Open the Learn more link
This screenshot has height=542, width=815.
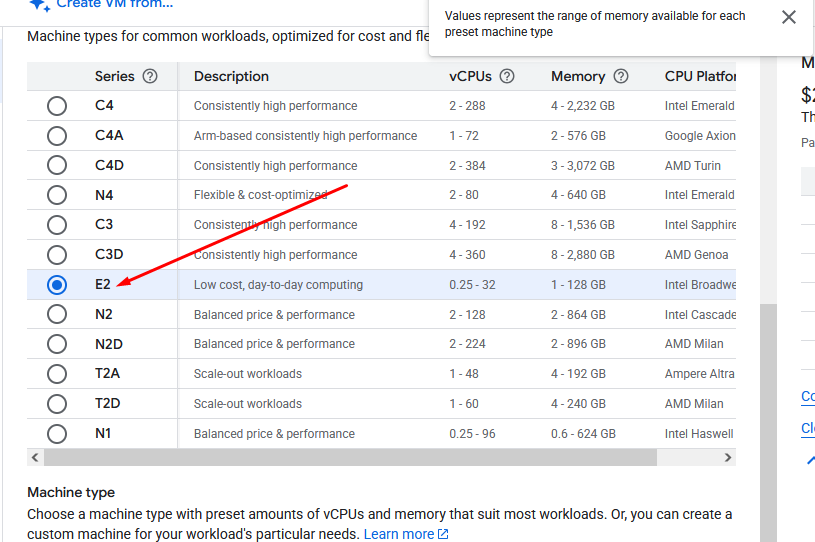click(399, 534)
